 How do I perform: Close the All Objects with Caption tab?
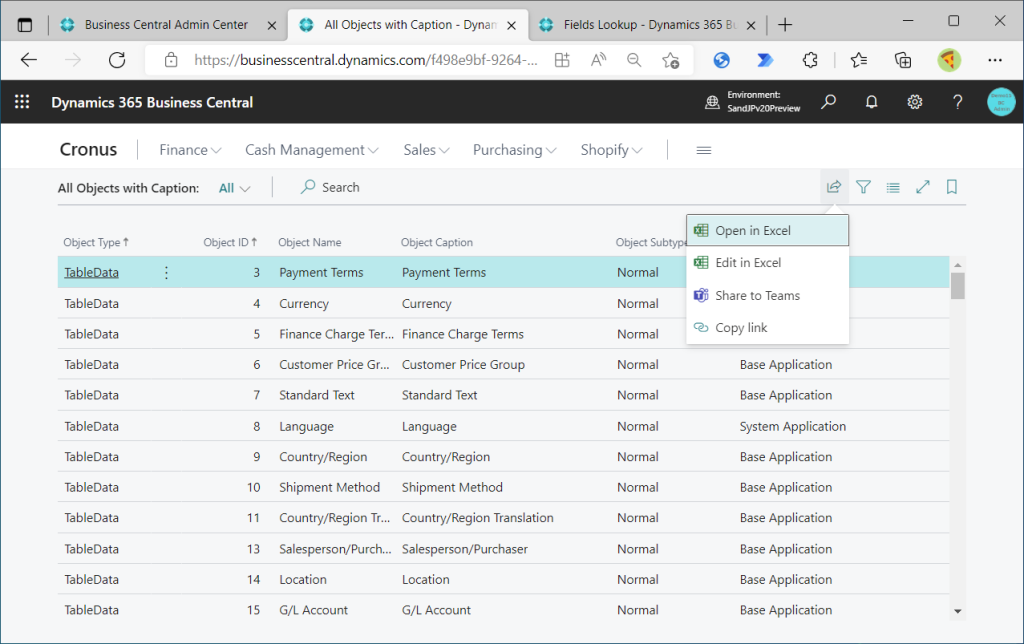tap(512, 25)
